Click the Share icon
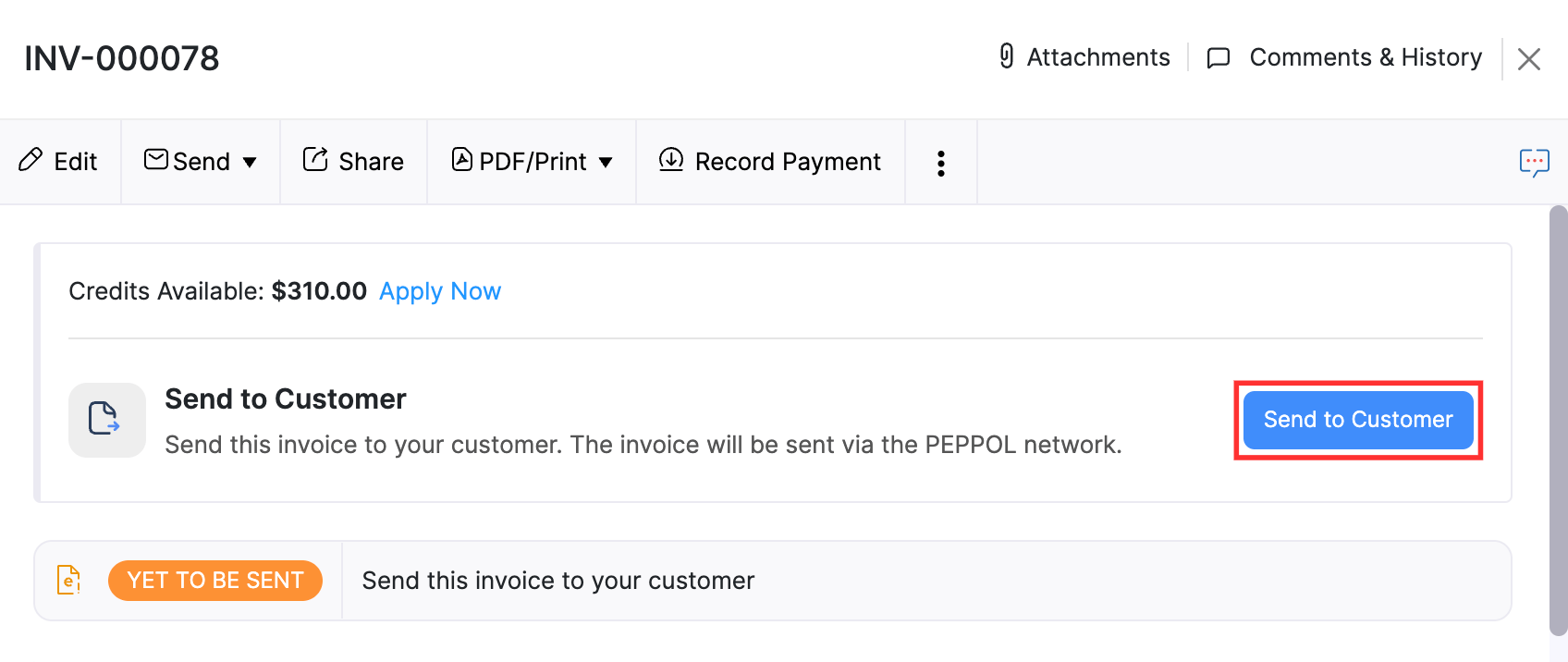This screenshot has width=1568, height=662. click(315, 159)
